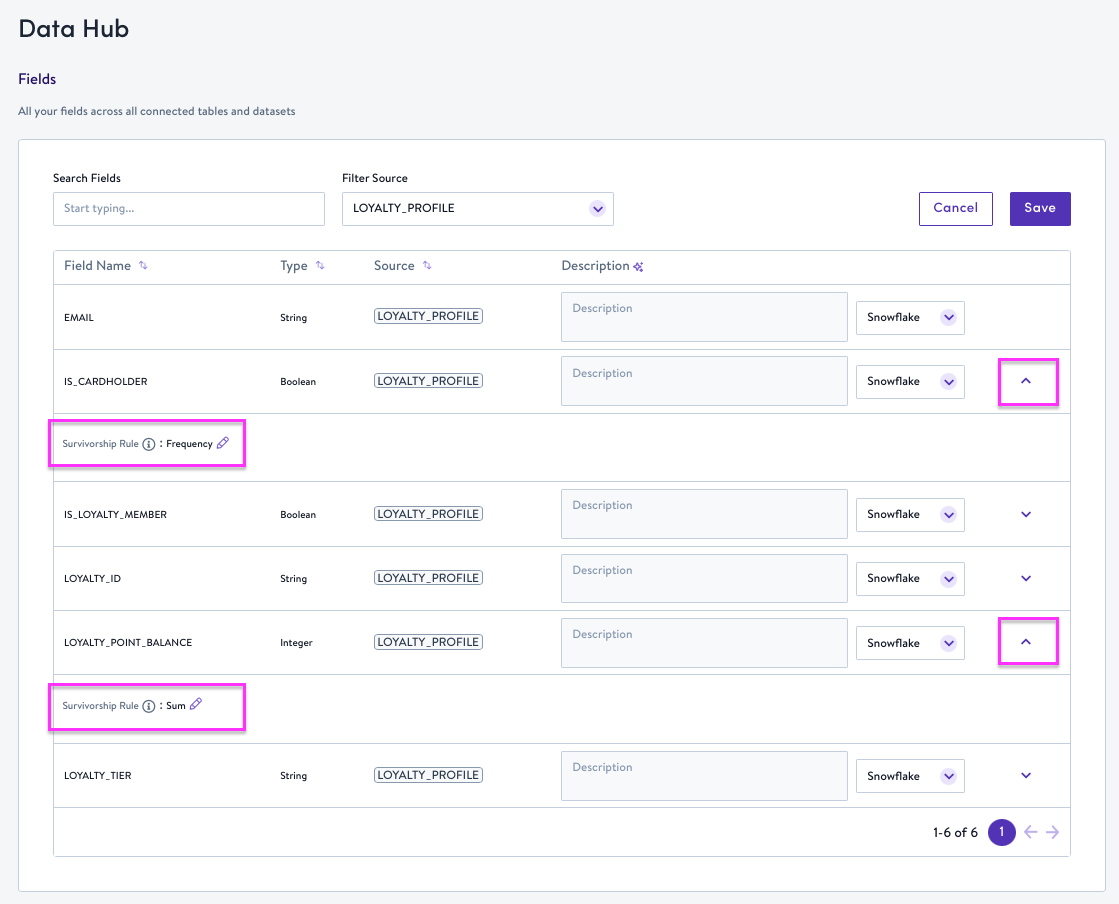Click the Save button

click(x=1040, y=209)
